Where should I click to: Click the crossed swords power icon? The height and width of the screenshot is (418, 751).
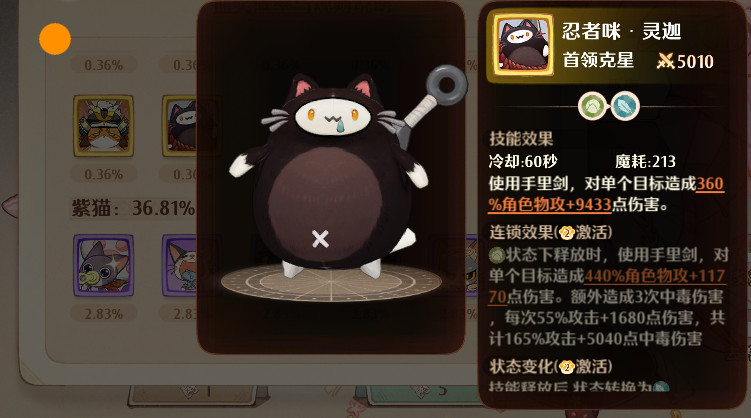(665, 61)
